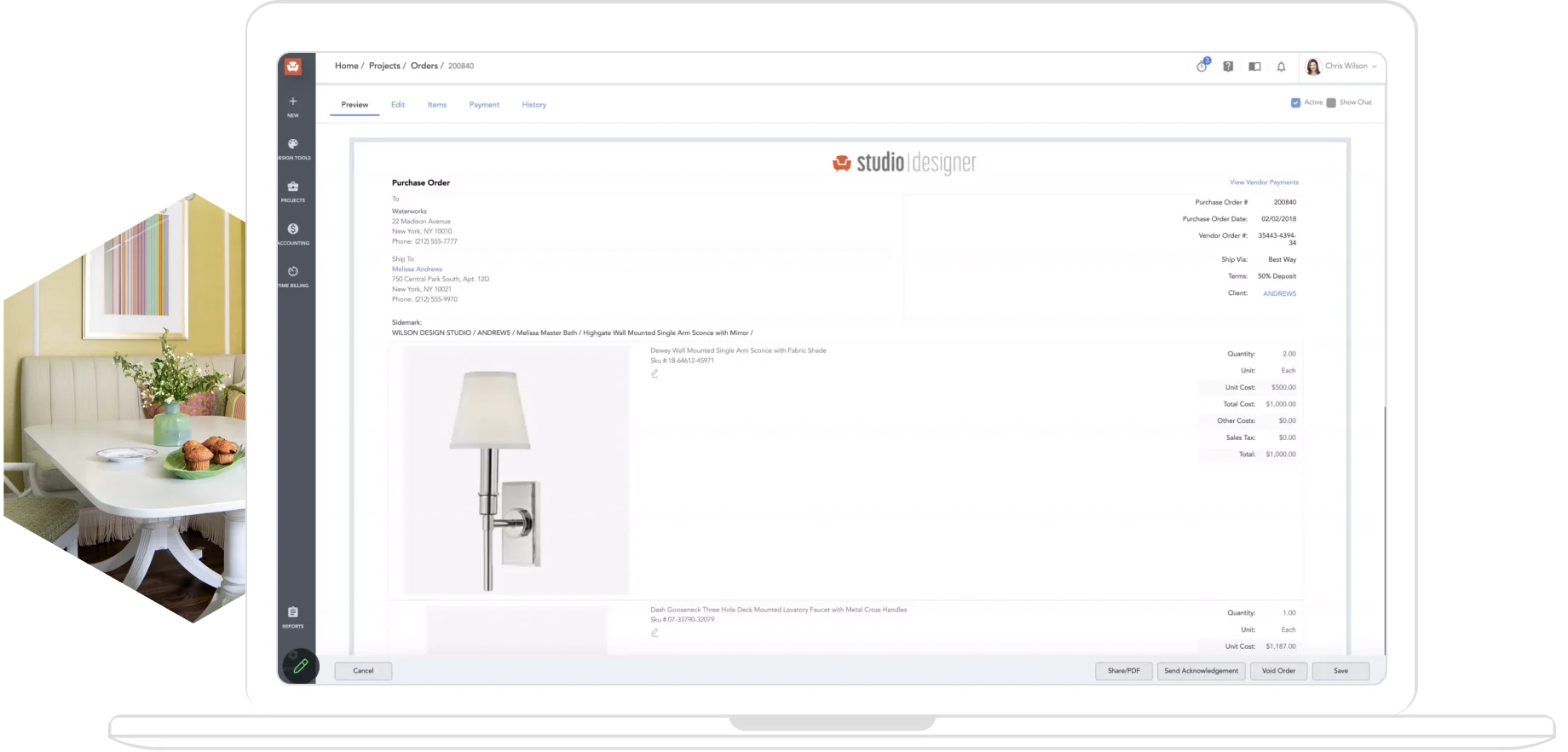The width and height of the screenshot is (1568, 752).
Task: Click Sku #07-33790-32079
Action: (x=682, y=620)
